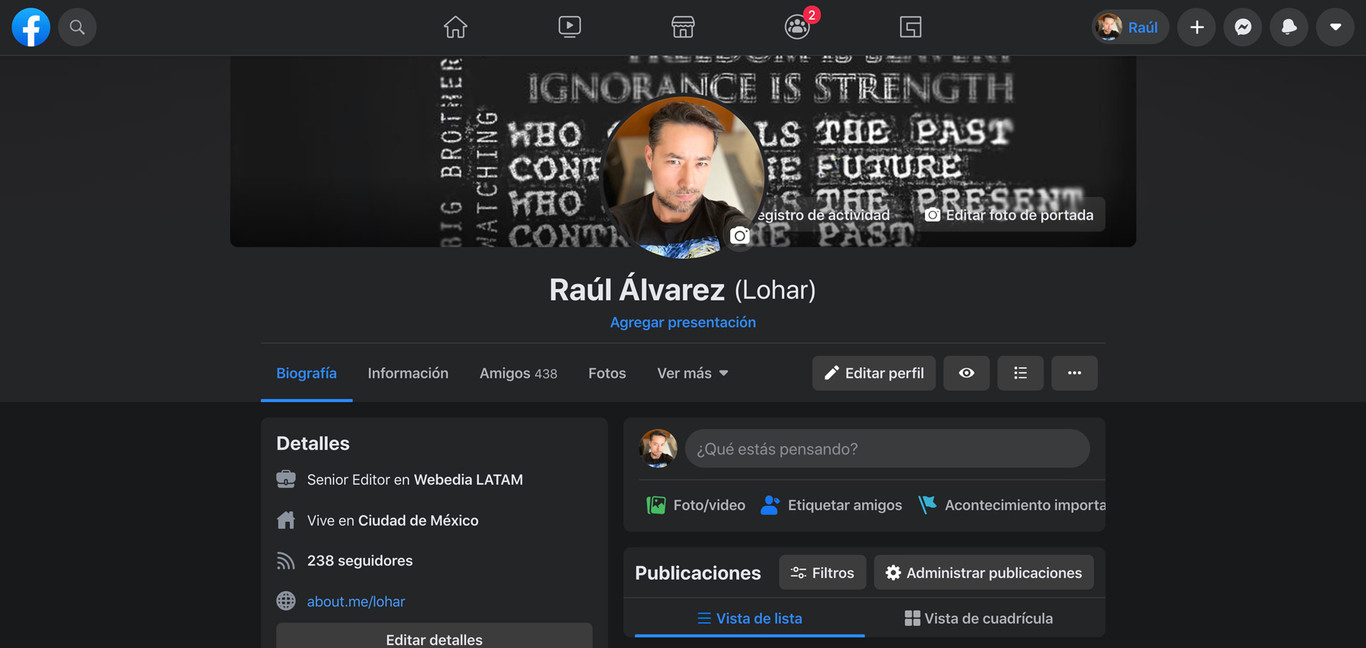Open the Amigos 438 tab

518,373
